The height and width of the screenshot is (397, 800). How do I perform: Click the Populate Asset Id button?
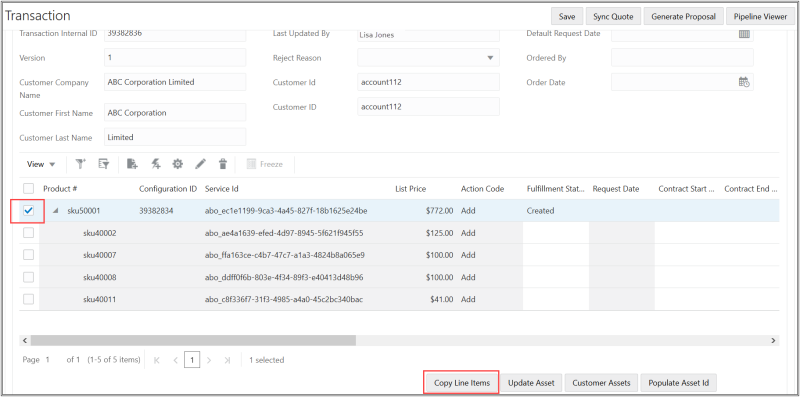coord(678,383)
